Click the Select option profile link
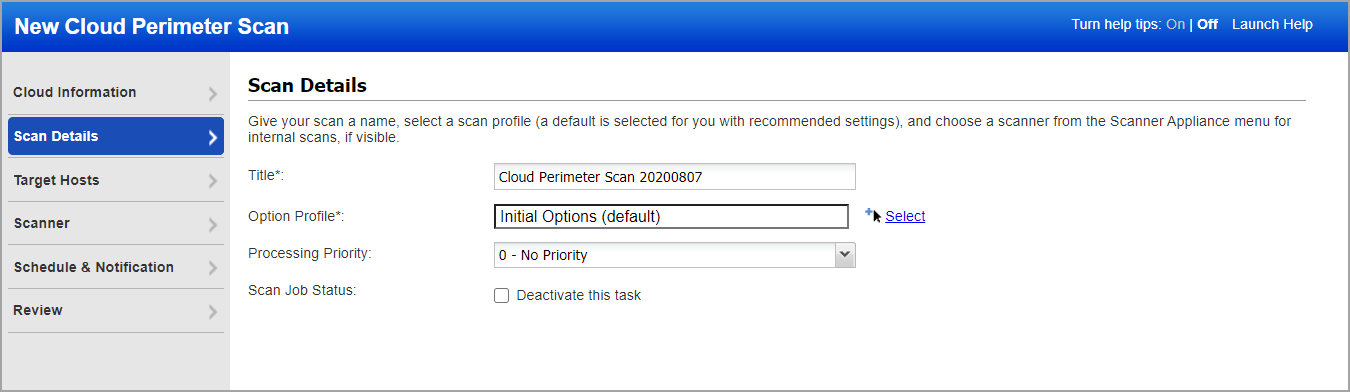The width and height of the screenshot is (1350, 392). [905, 216]
